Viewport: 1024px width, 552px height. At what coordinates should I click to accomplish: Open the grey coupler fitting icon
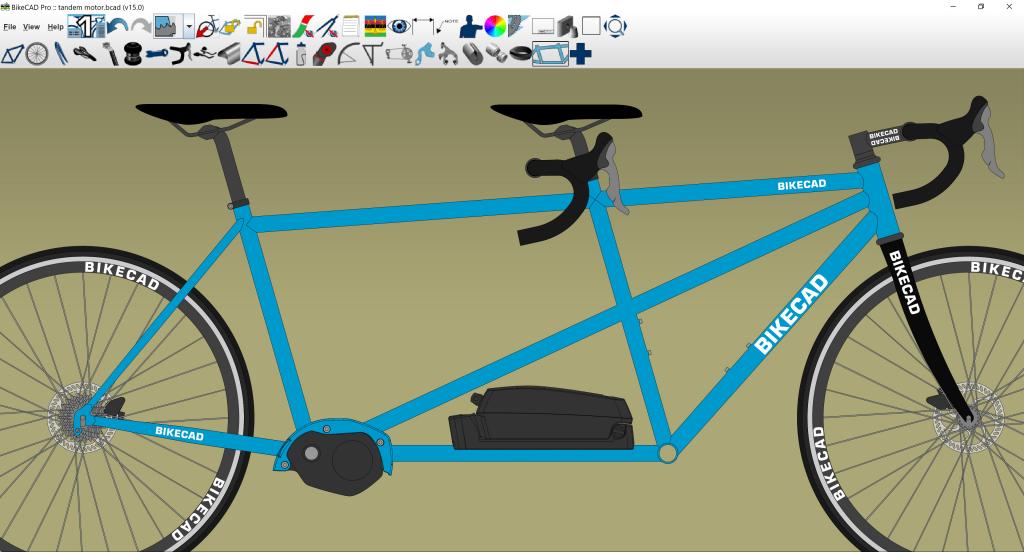point(496,54)
